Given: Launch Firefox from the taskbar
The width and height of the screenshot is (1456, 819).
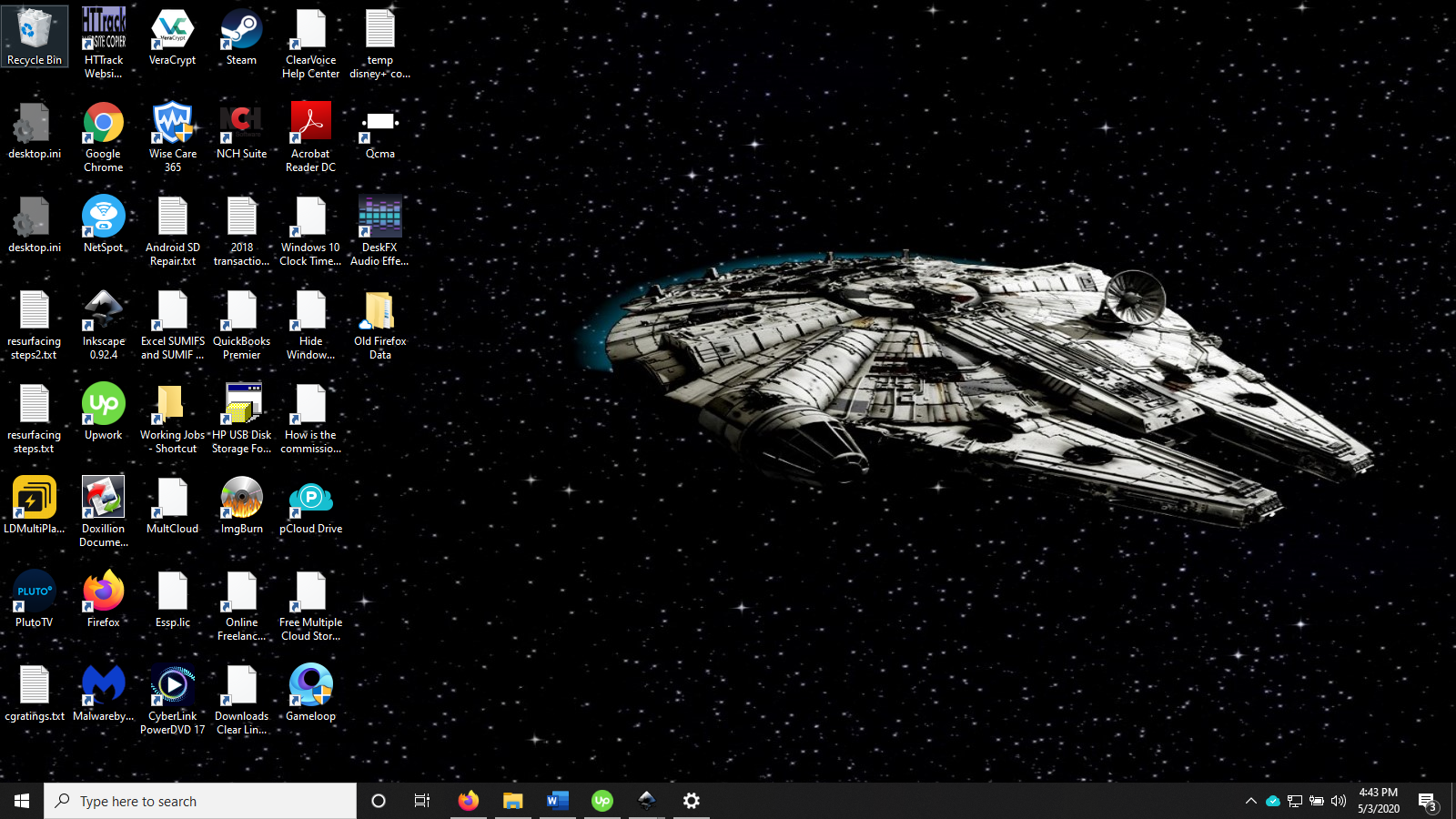Looking at the screenshot, I should 469,801.
